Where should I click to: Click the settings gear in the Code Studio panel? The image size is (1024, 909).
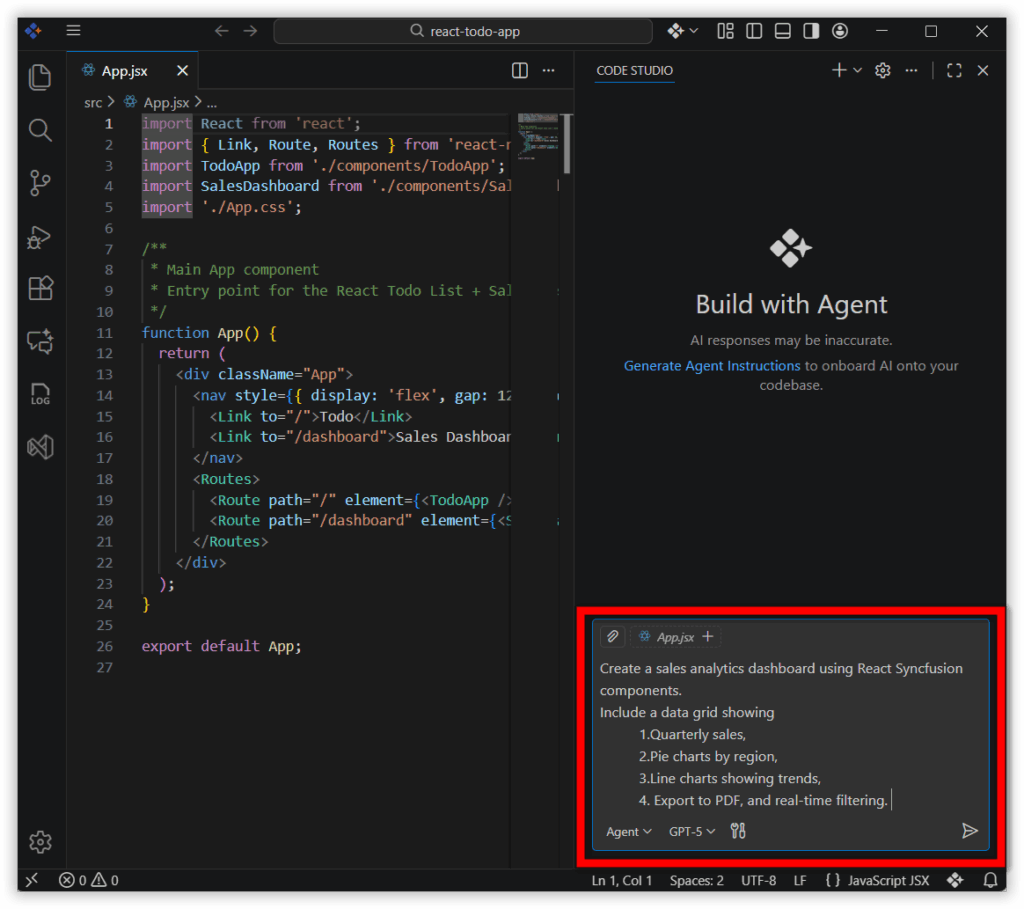coord(882,70)
